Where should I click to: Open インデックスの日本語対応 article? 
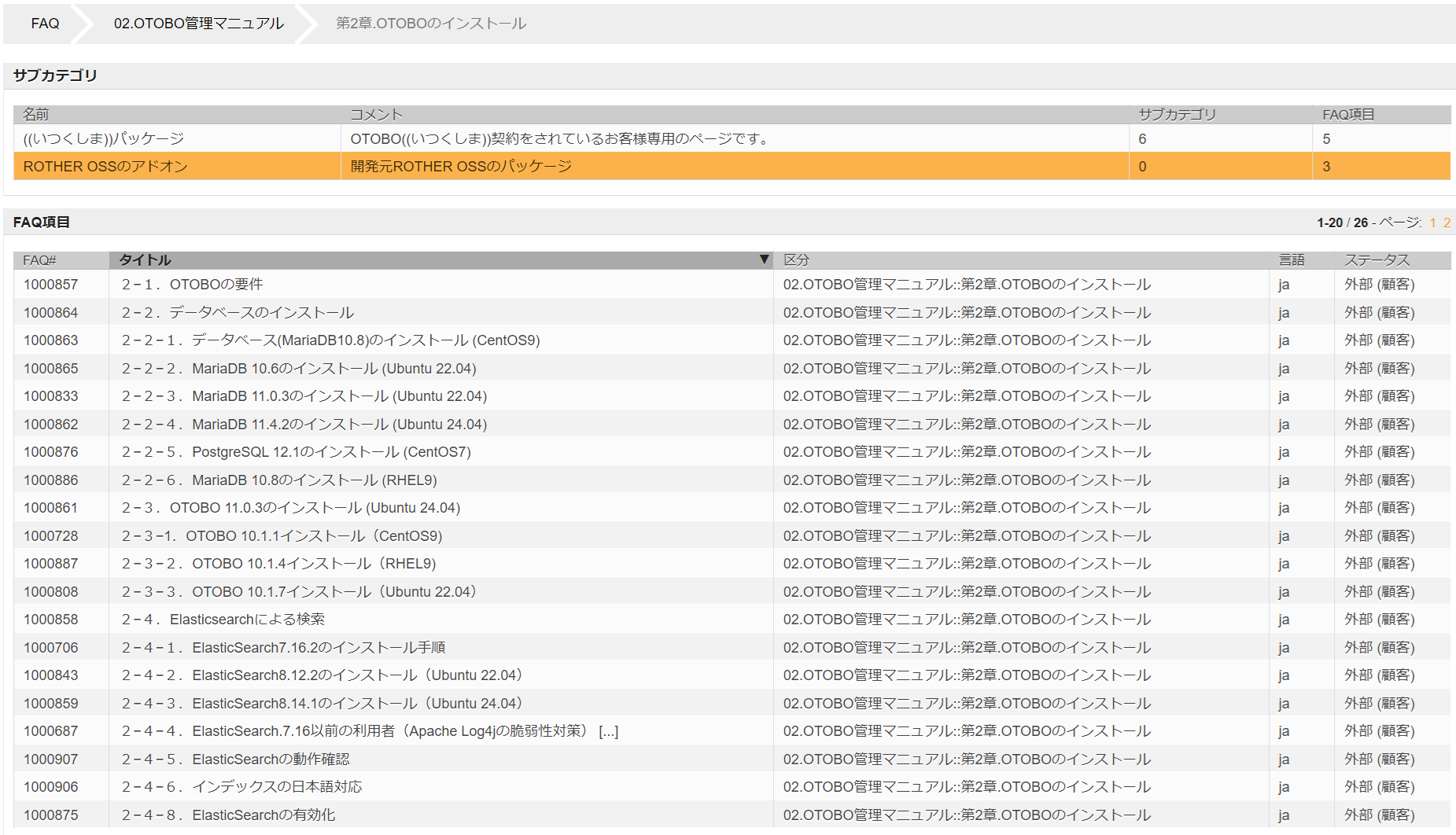(x=241, y=787)
